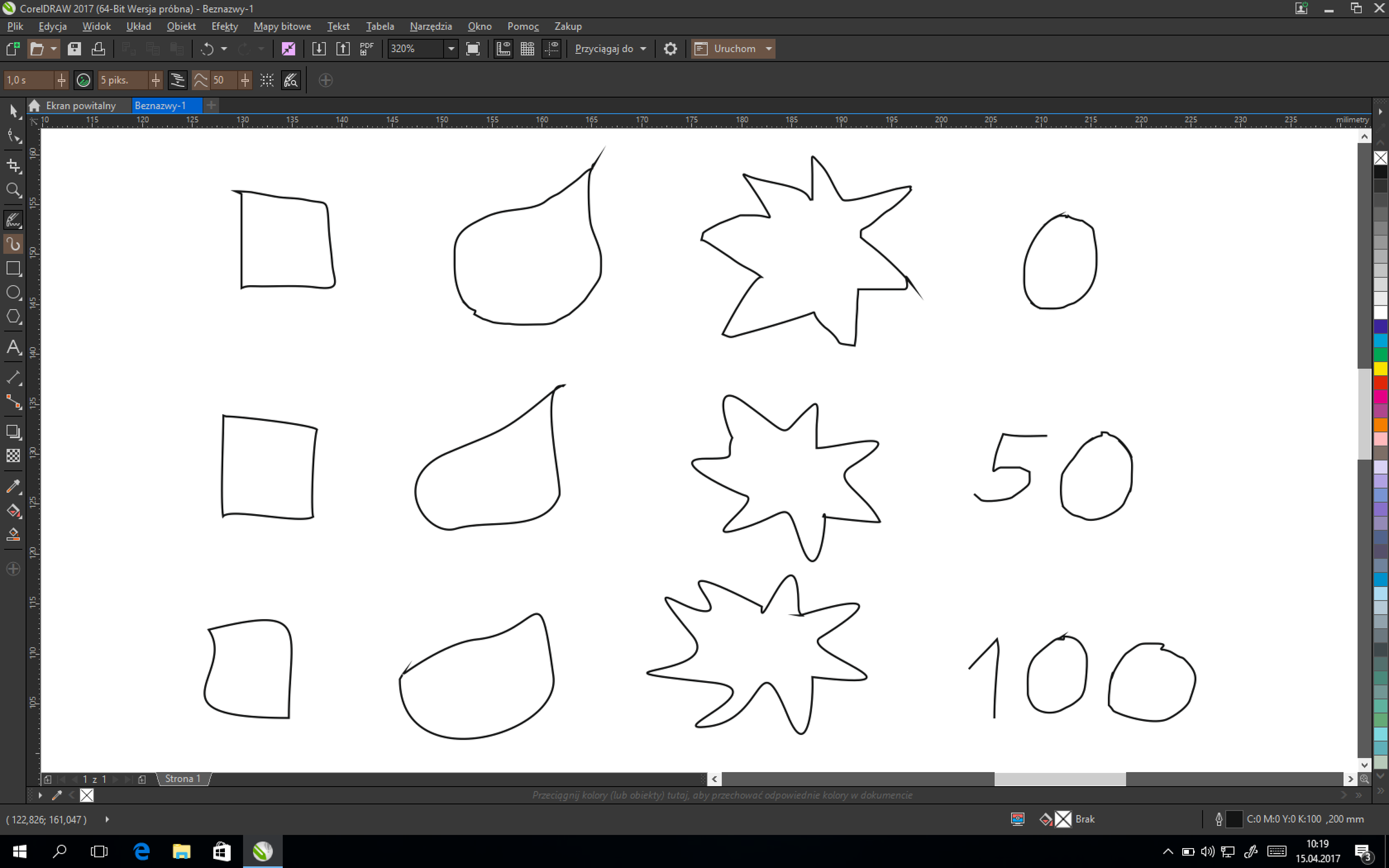
Task: Click the Import icon in toolbar
Action: (x=319, y=49)
